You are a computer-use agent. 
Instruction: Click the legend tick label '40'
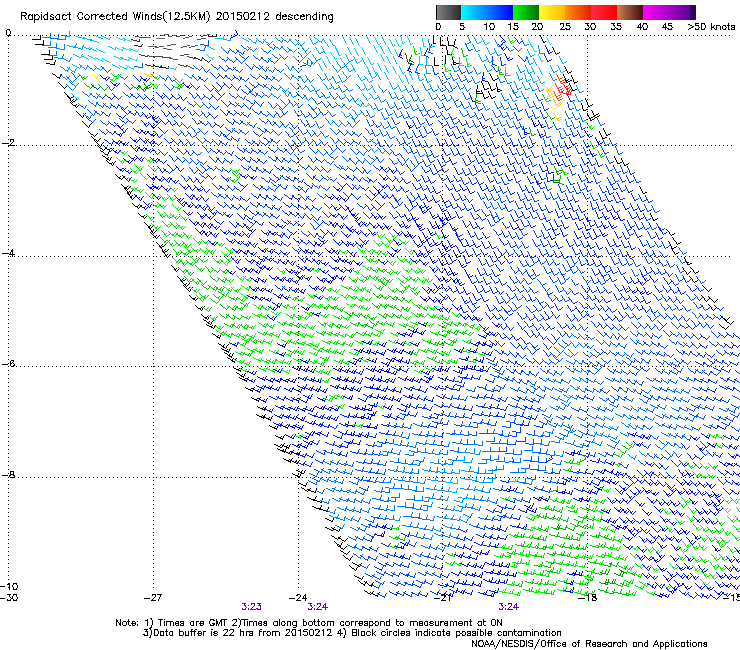(x=642, y=26)
